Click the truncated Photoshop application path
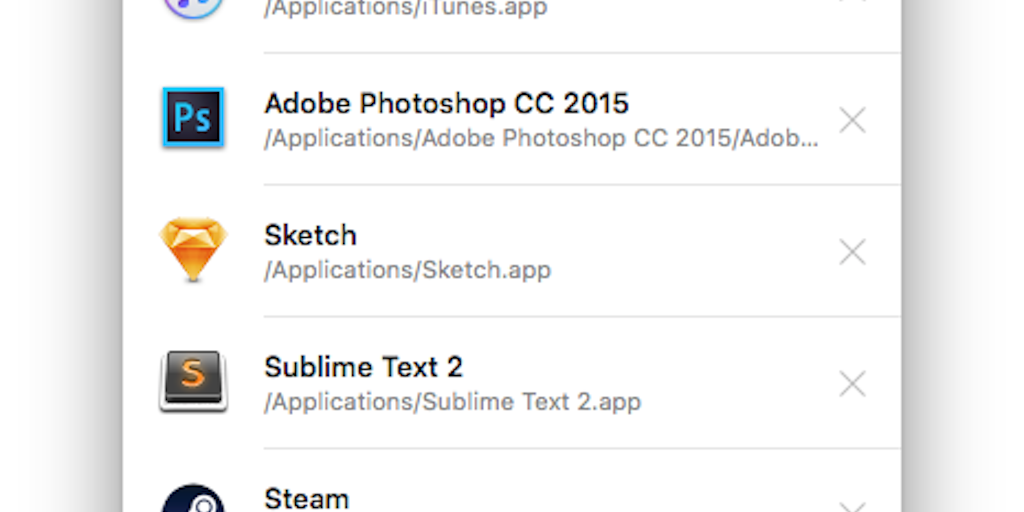The height and width of the screenshot is (512, 1024). 541,138
